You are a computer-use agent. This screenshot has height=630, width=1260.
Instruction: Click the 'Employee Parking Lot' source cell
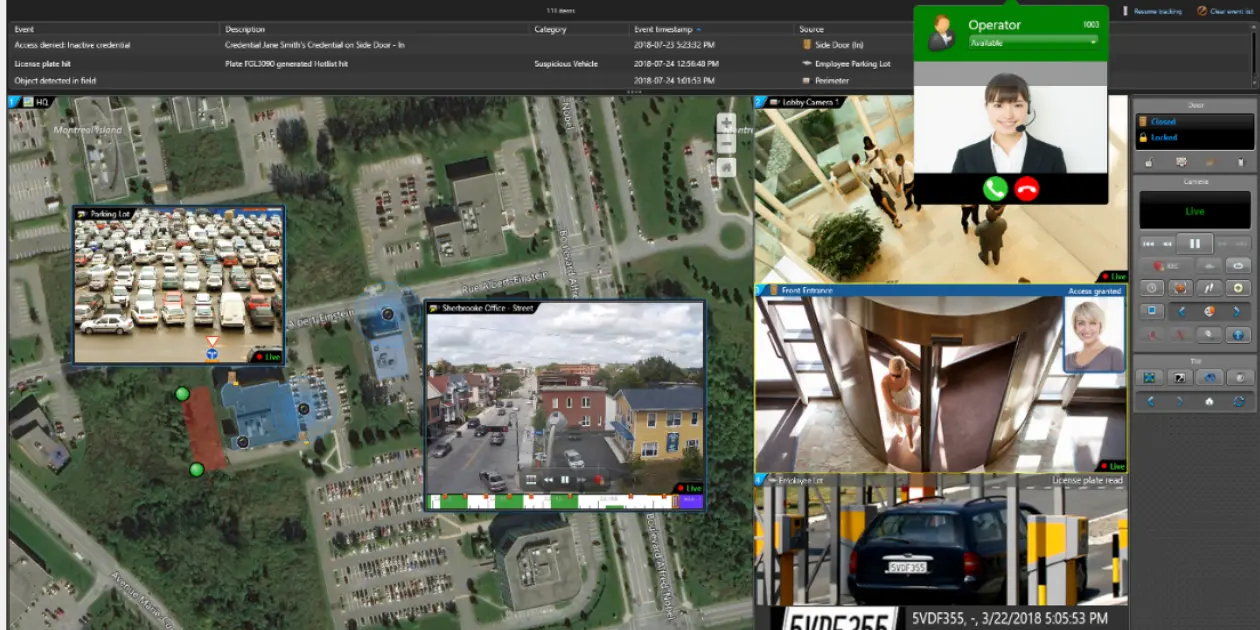[x=846, y=63]
